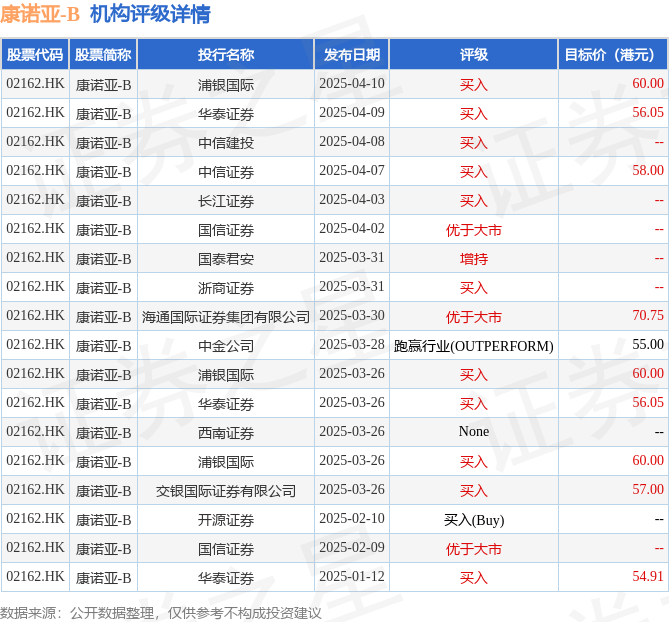Click 华泰证券 in the 2025-01-12 row
Viewport: 669px width, 622px height.
(x=226, y=578)
